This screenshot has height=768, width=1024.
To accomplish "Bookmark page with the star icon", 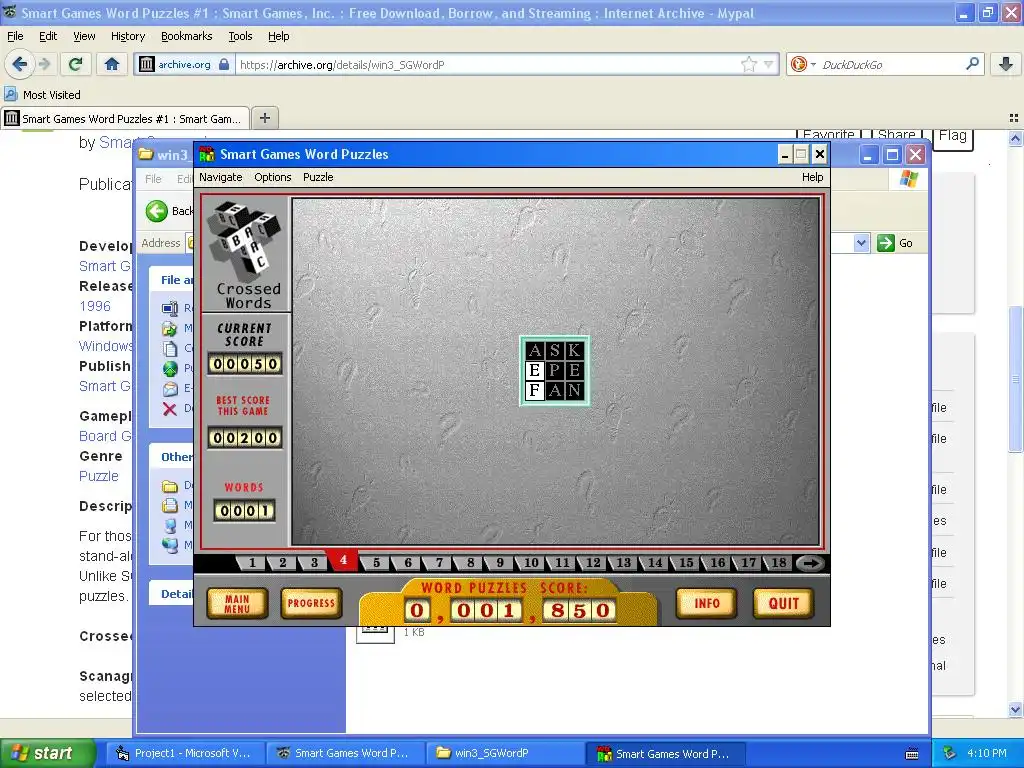I will click(748, 64).
